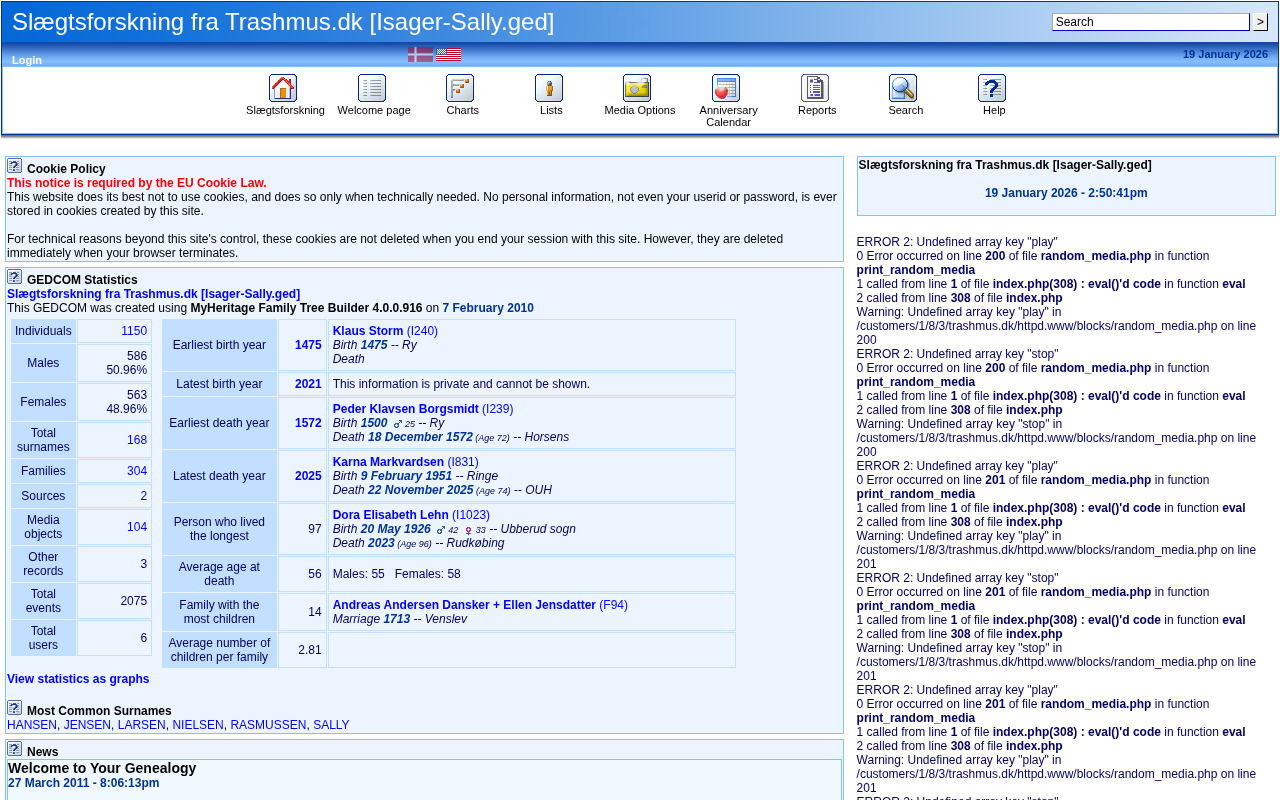This screenshot has height=800, width=1280.
Task: Open Anniversary Calendar menu label
Action: pyautogui.click(x=728, y=116)
